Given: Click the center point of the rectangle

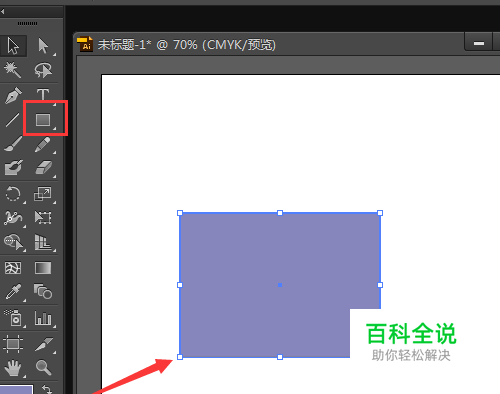Looking at the screenshot, I should pyautogui.click(x=280, y=285).
